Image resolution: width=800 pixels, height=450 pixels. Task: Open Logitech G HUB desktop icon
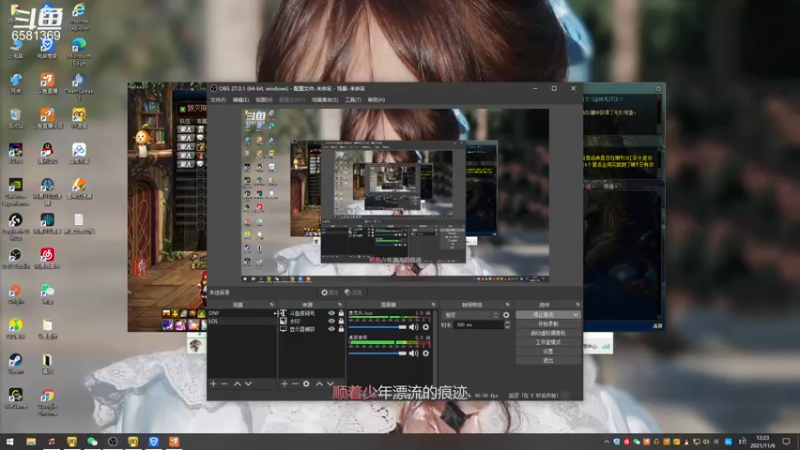(x=16, y=226)
